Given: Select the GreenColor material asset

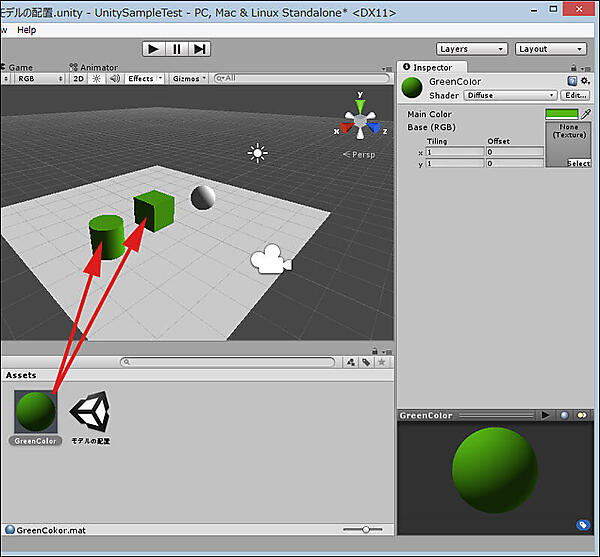Looking at the screenshot, I should 37,412.
